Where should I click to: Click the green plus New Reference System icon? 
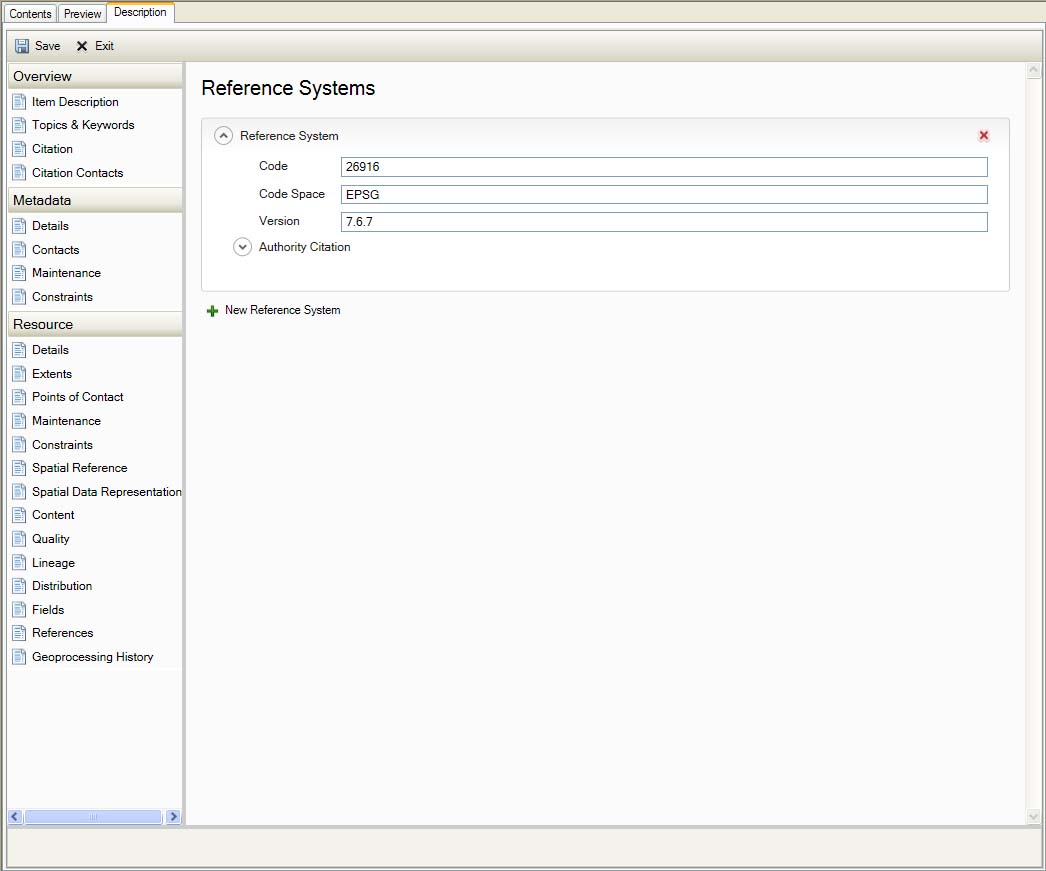(x=212, y=311)
